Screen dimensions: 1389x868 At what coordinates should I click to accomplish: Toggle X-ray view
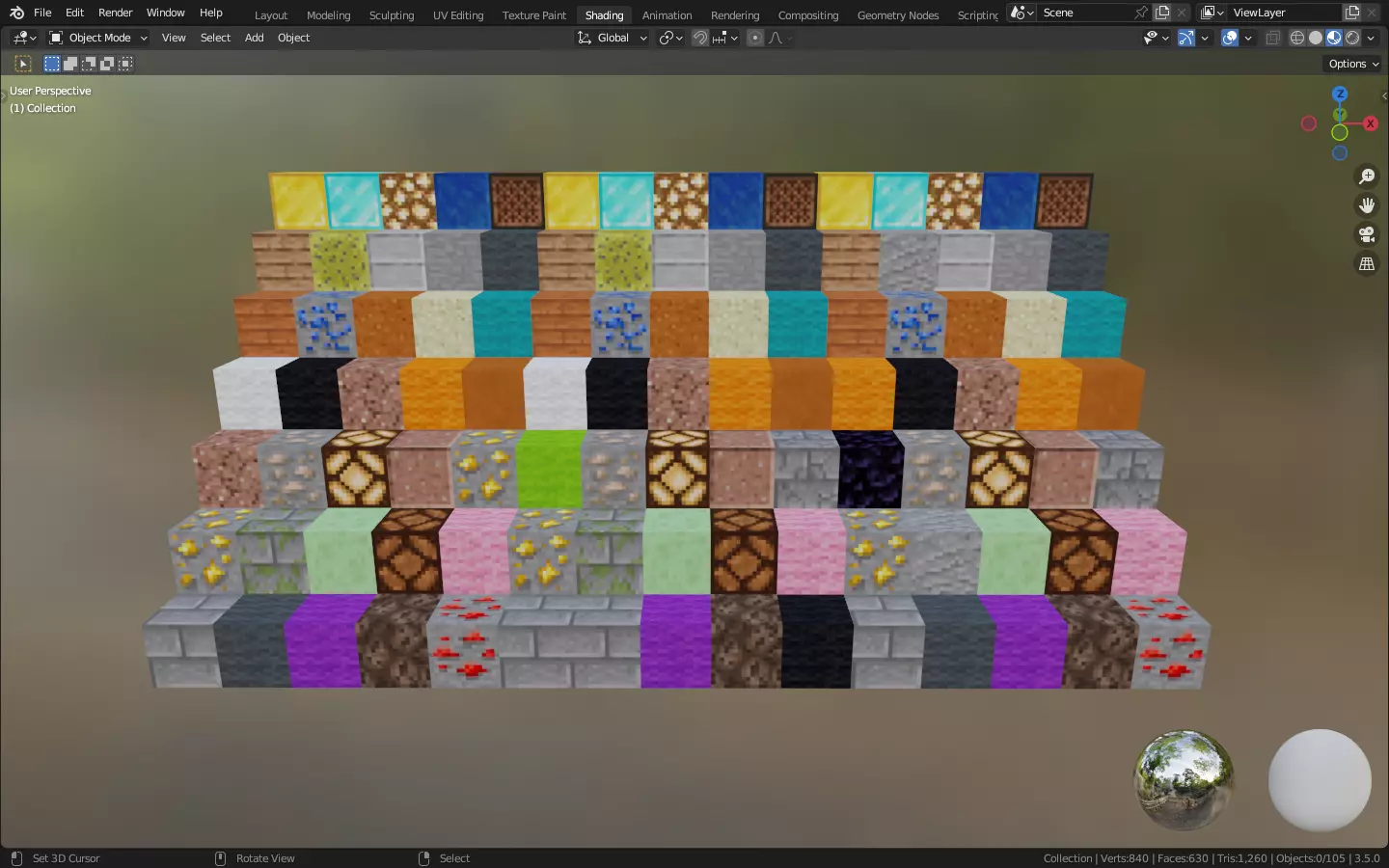click(1273, 38)
